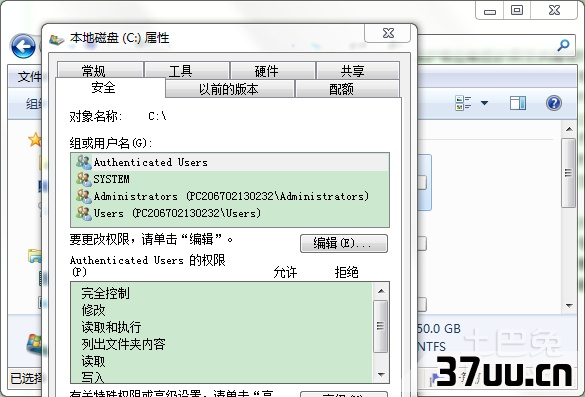Switch to the 工具 tab
This screenshot has width=585, height=397.
click(x=187, y=70)
